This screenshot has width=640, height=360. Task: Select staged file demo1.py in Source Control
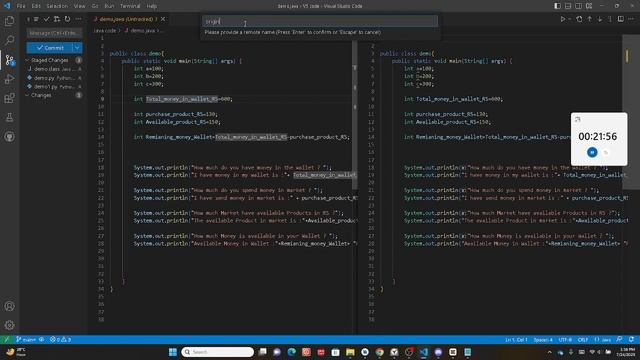(54, 87)
